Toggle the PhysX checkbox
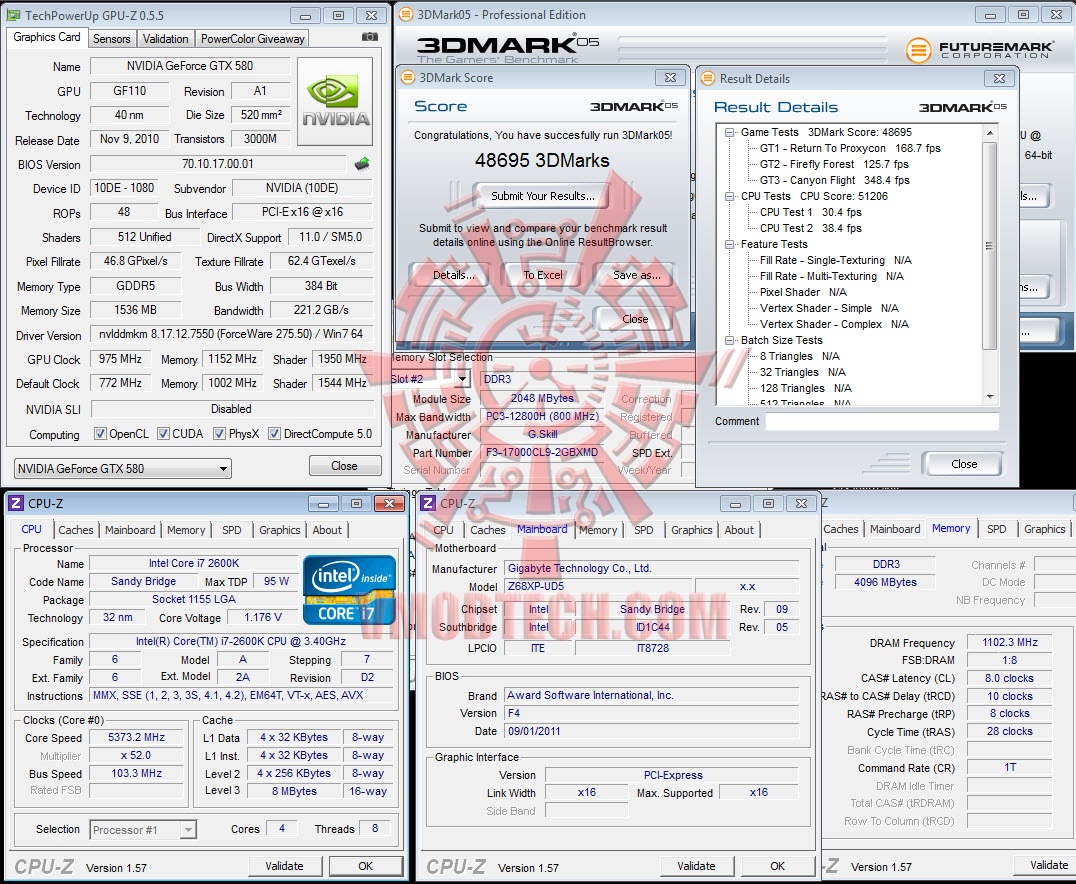The image size is (1076, 884). point(220,434)
